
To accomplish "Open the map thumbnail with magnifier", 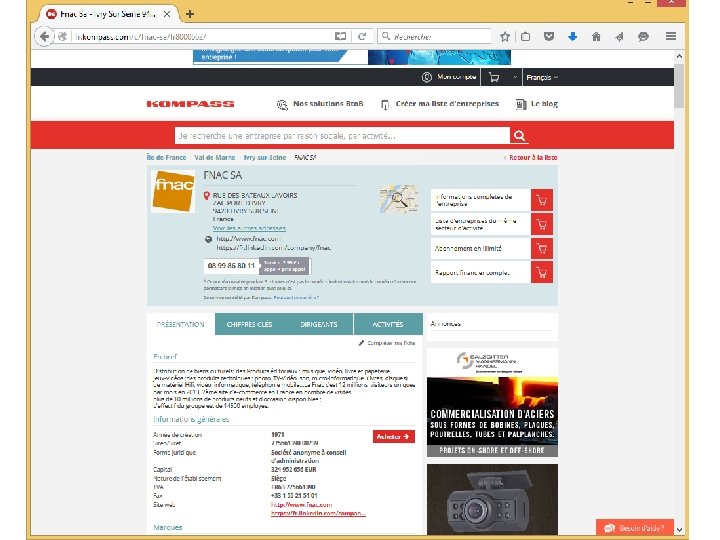I will (x=399, y=199).
